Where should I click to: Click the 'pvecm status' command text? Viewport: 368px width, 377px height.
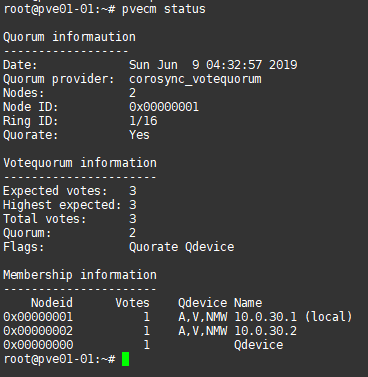(164, 9)
